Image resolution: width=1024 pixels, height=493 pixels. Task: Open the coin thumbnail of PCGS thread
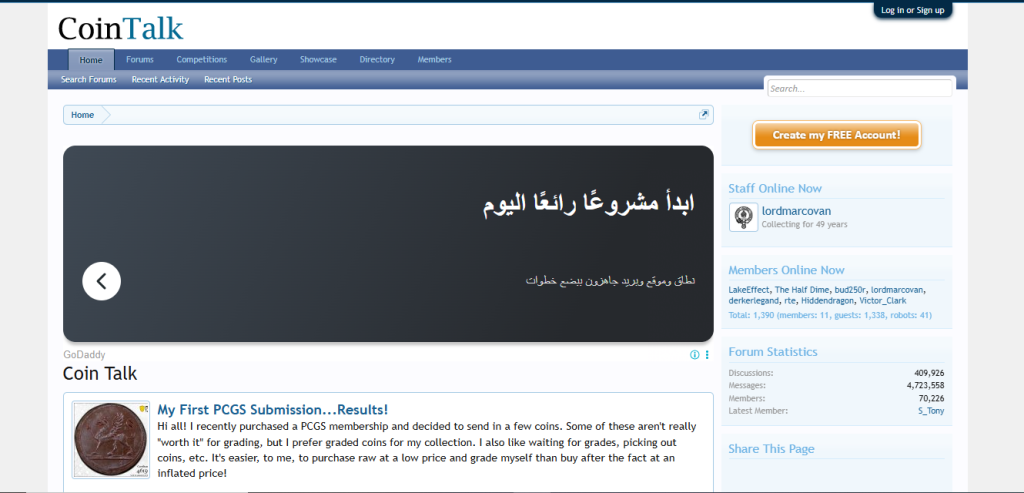click(x=111, y=439)
